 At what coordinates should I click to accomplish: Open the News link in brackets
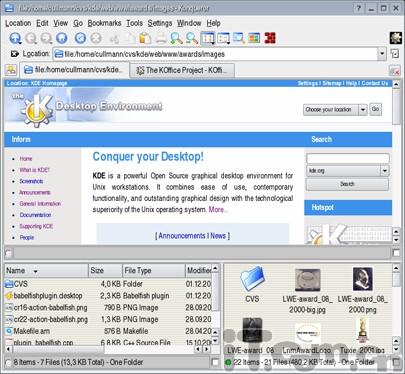218,236
